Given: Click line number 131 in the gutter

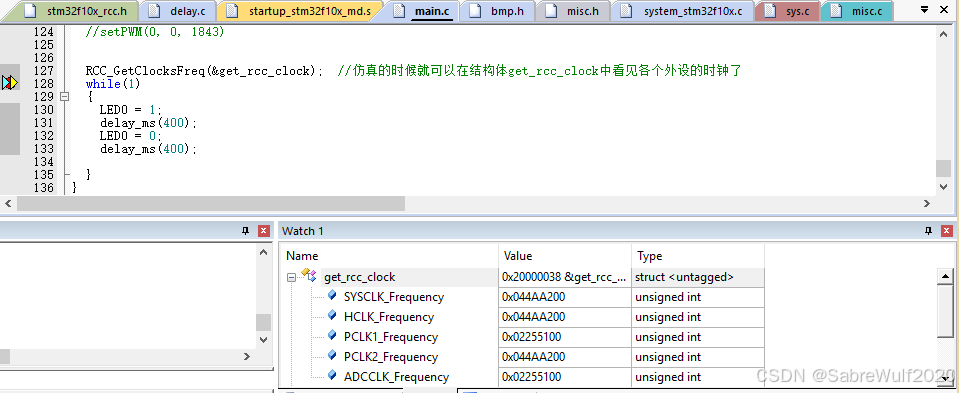Looking at the screenshot, I should pyautogui.click(x=43, y=122).
